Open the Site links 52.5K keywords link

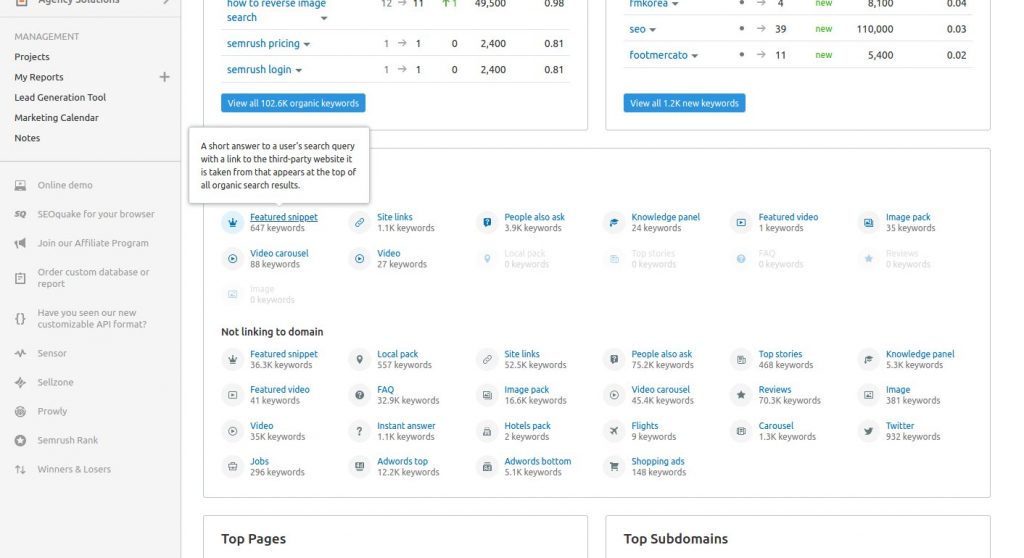(522, 353)
